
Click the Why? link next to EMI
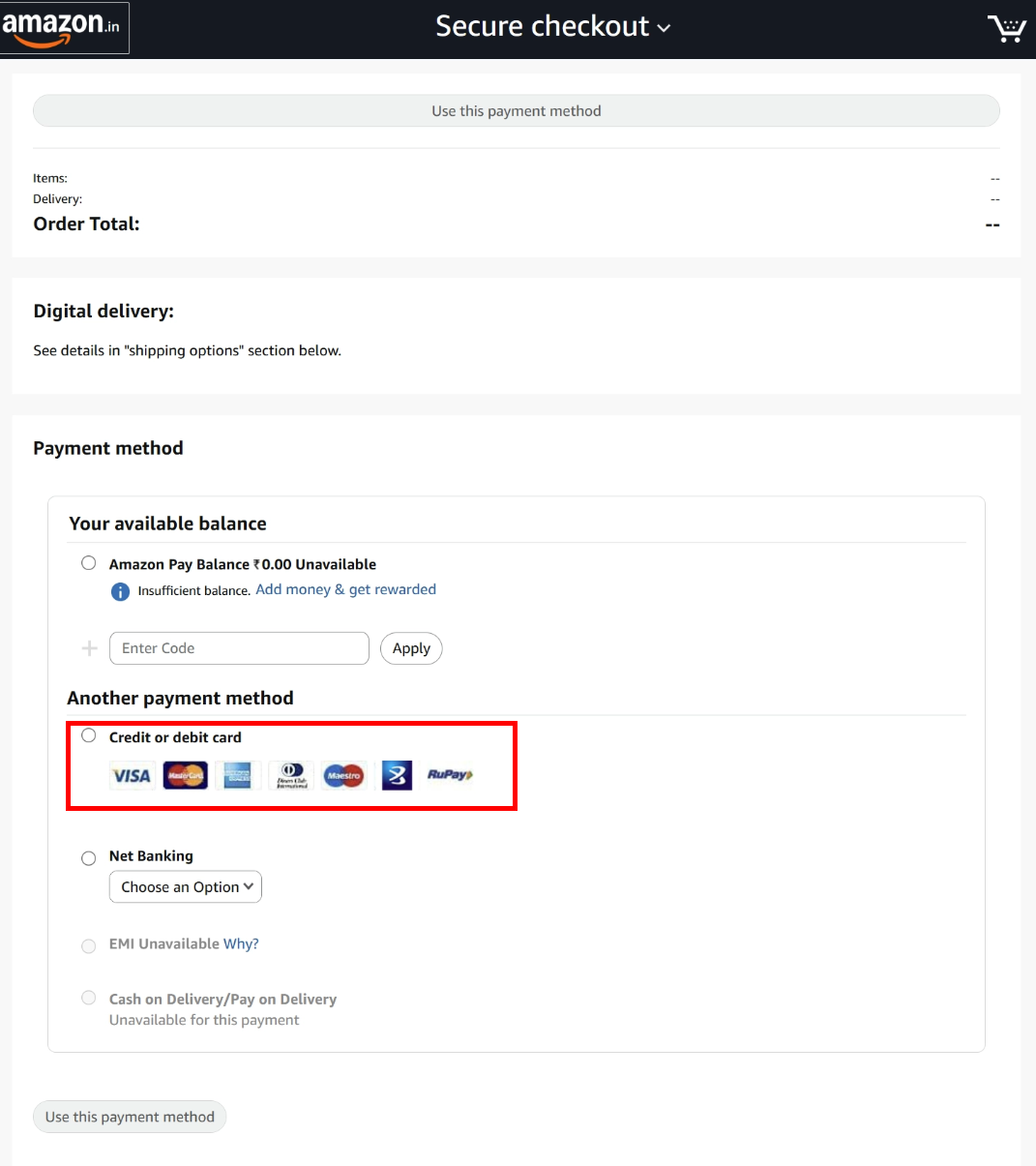coord(241,943)
